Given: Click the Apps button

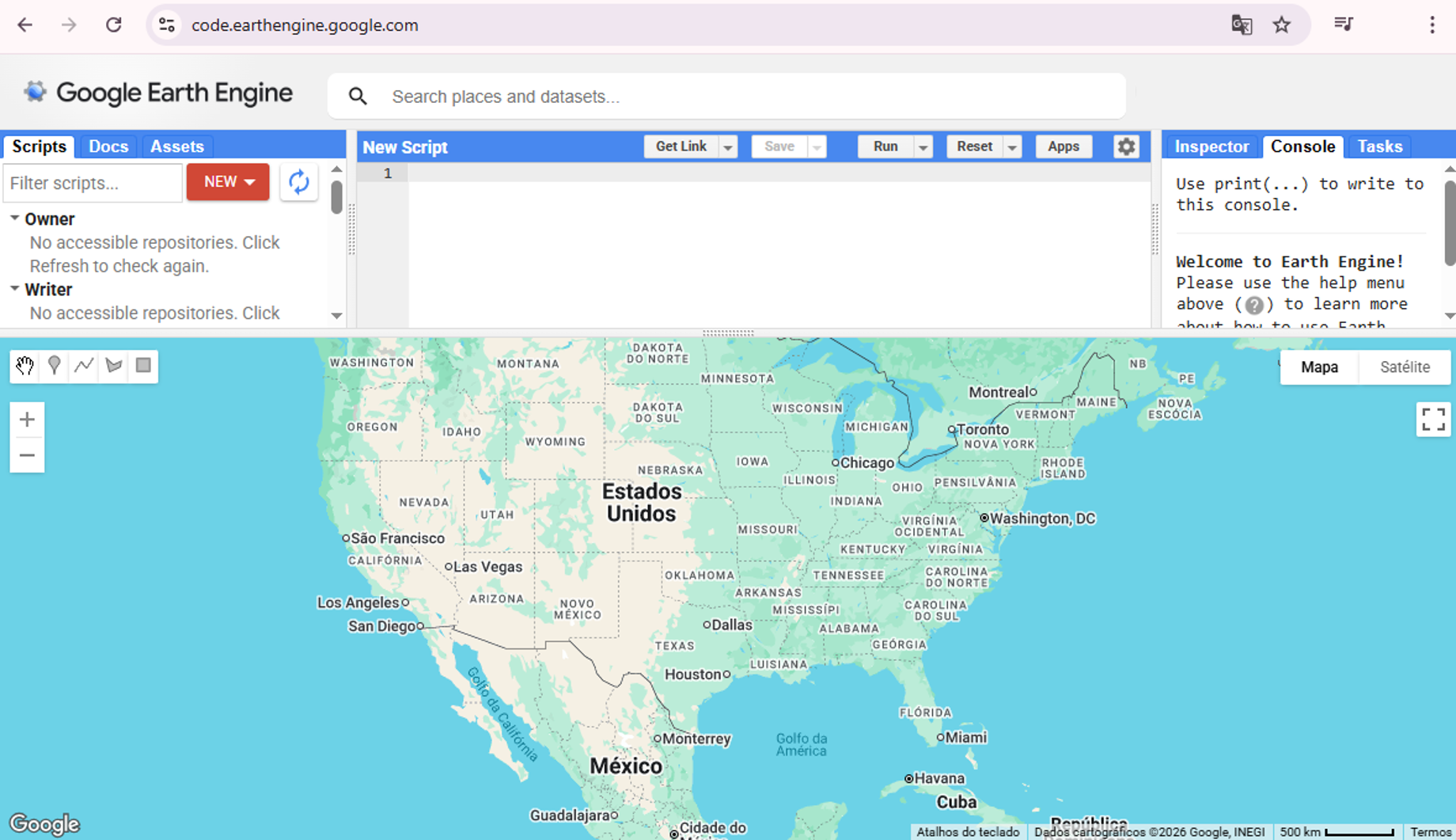Looking at the screenshot, I should pyautogui.click(x=1063, y=146).
